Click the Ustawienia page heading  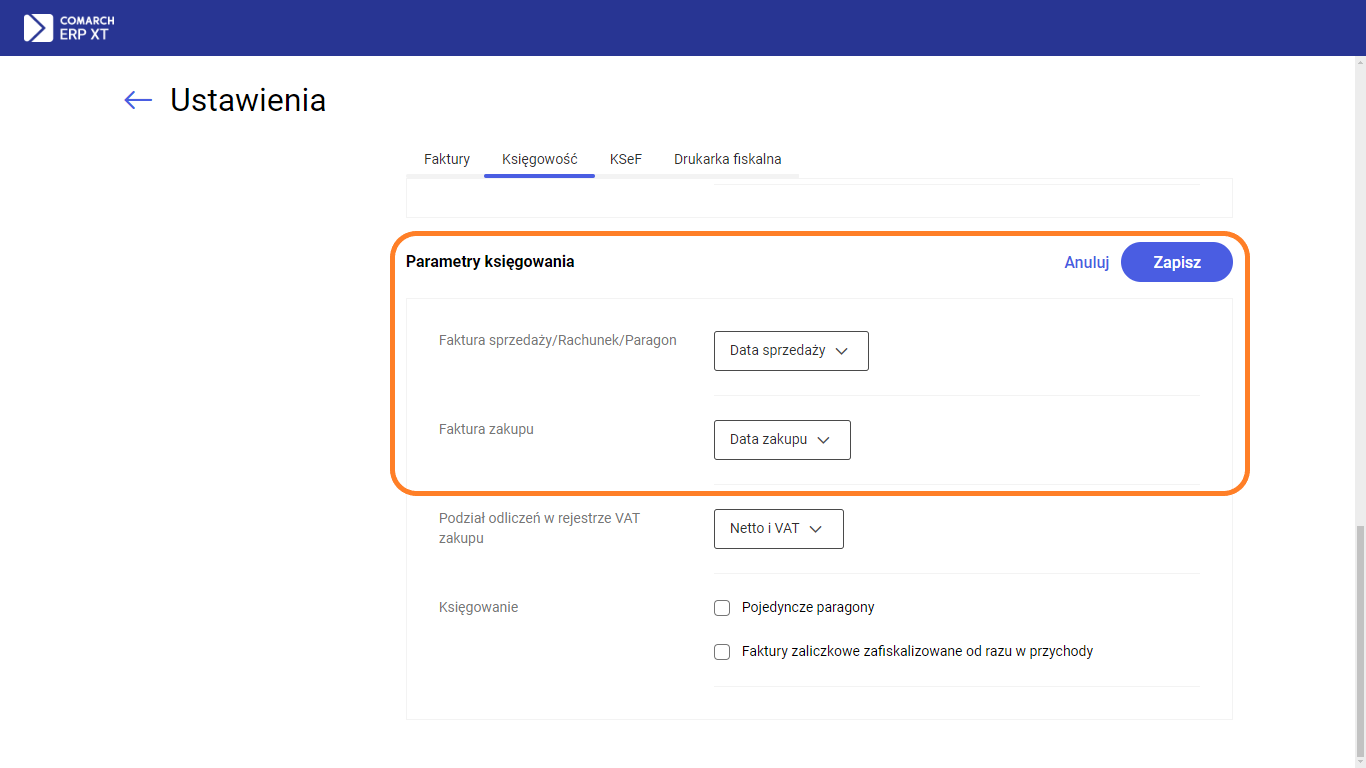(x=248, y=100)
